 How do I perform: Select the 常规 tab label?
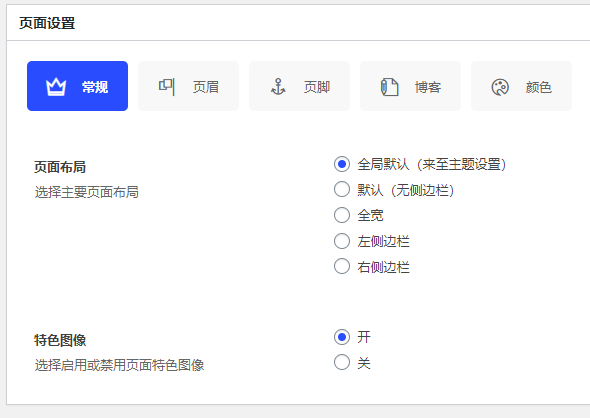(x=95, y=87)
